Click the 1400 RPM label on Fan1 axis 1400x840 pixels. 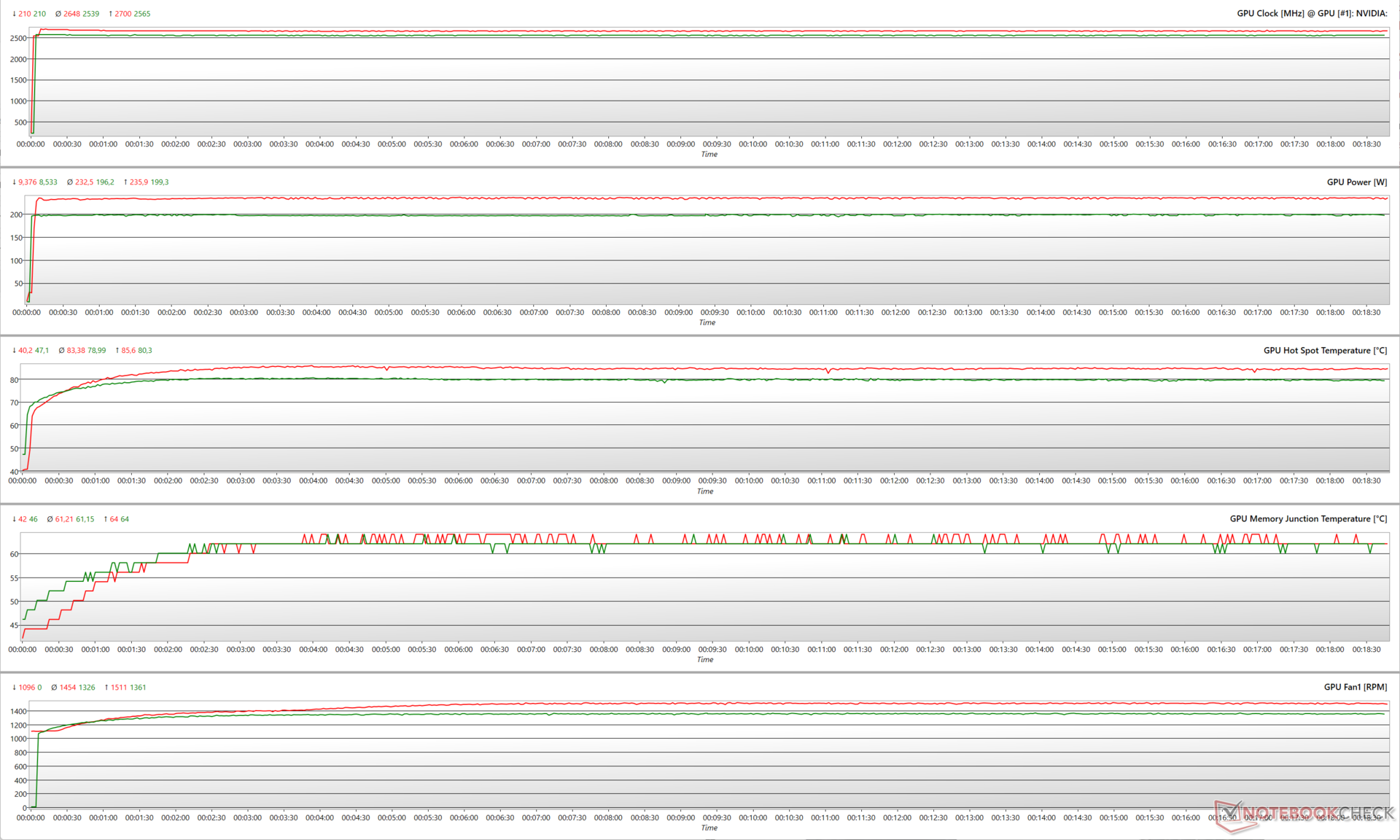[18, 712]
